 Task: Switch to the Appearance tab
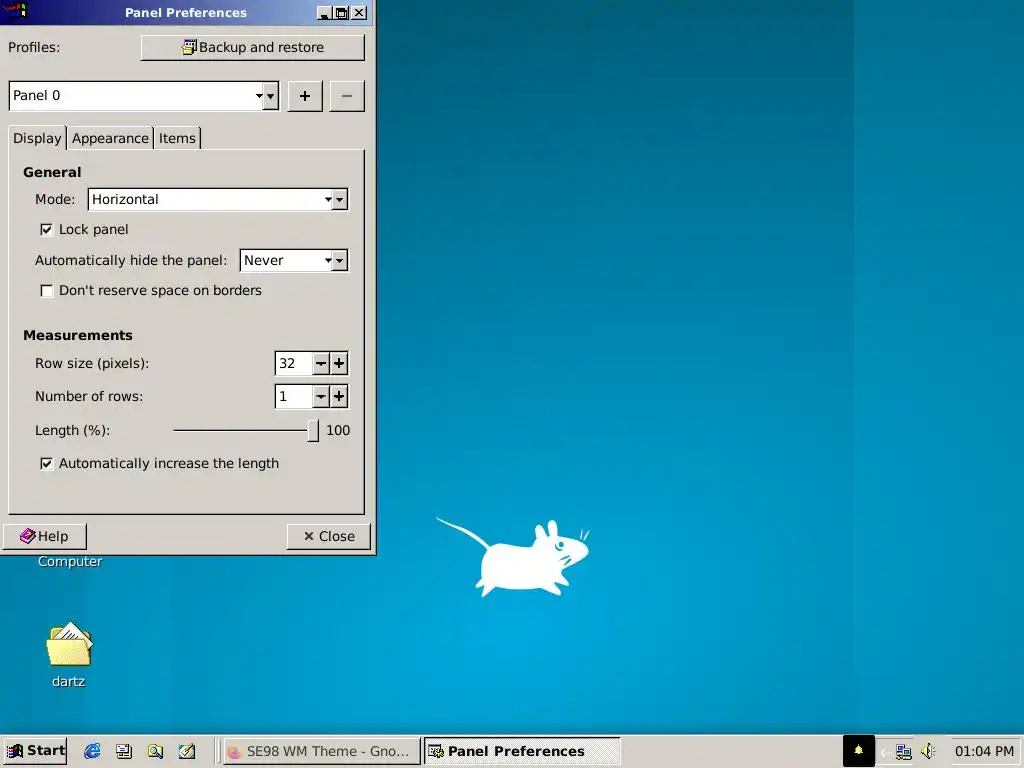[x=110, y=138]
